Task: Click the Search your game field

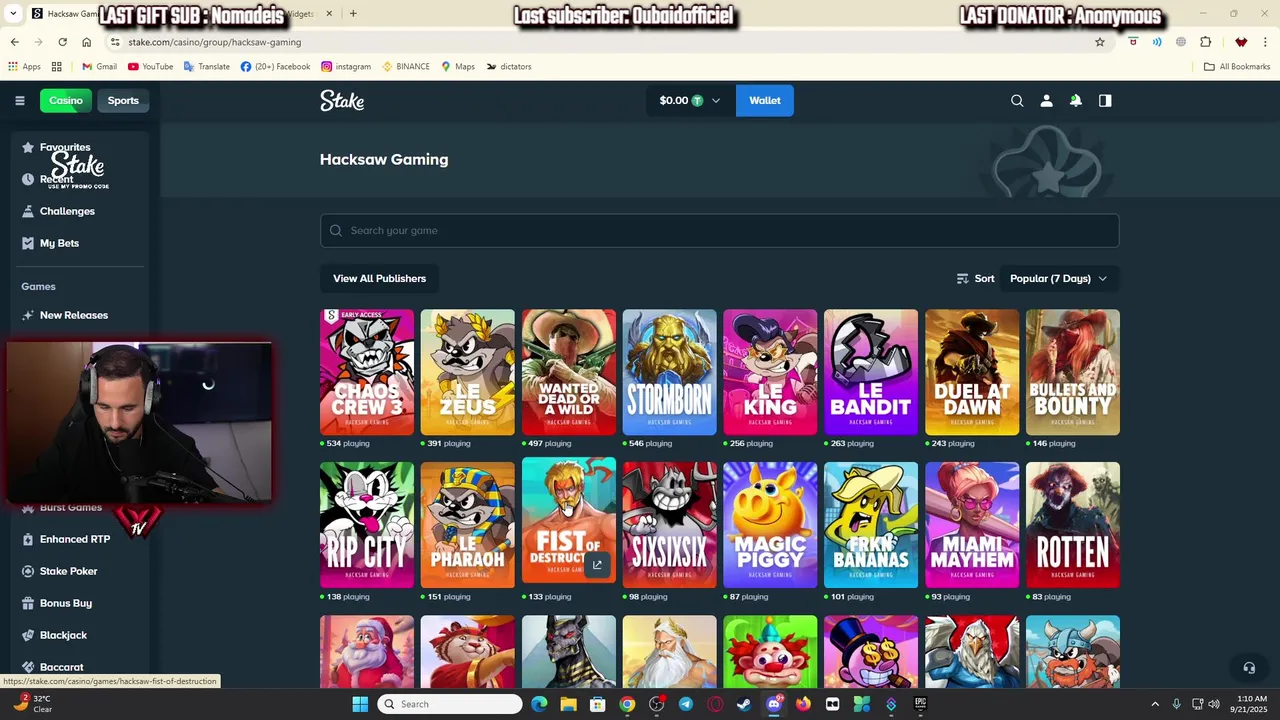Action: point(719,230)
